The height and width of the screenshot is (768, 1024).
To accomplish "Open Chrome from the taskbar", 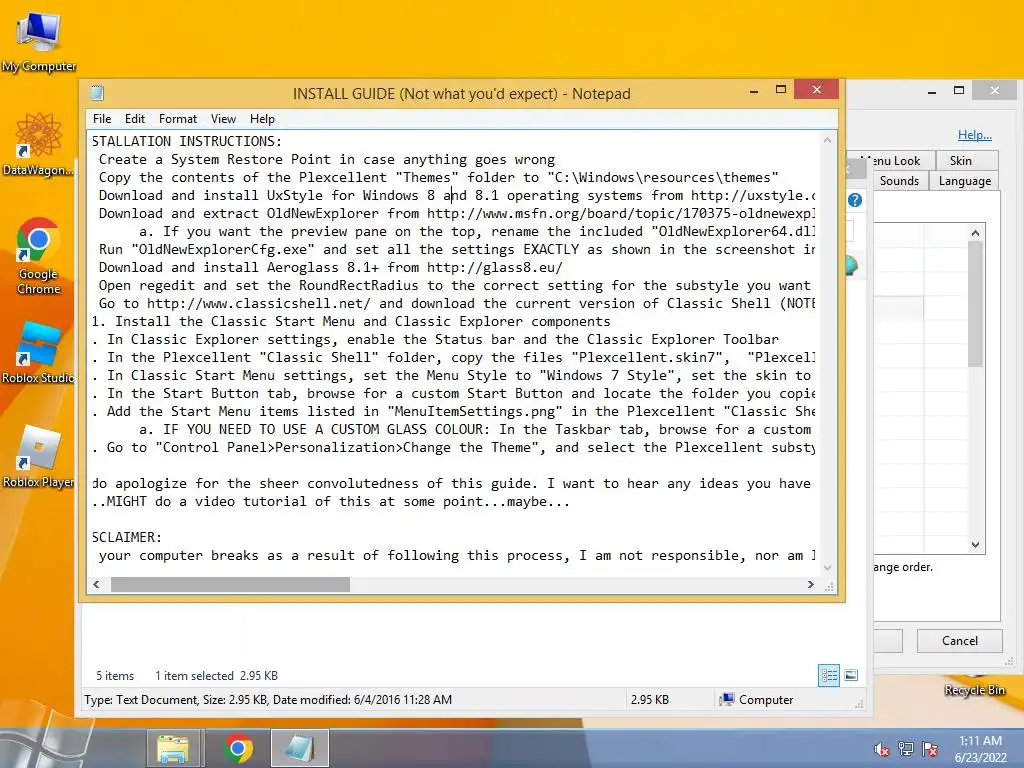I will [238, 748].
